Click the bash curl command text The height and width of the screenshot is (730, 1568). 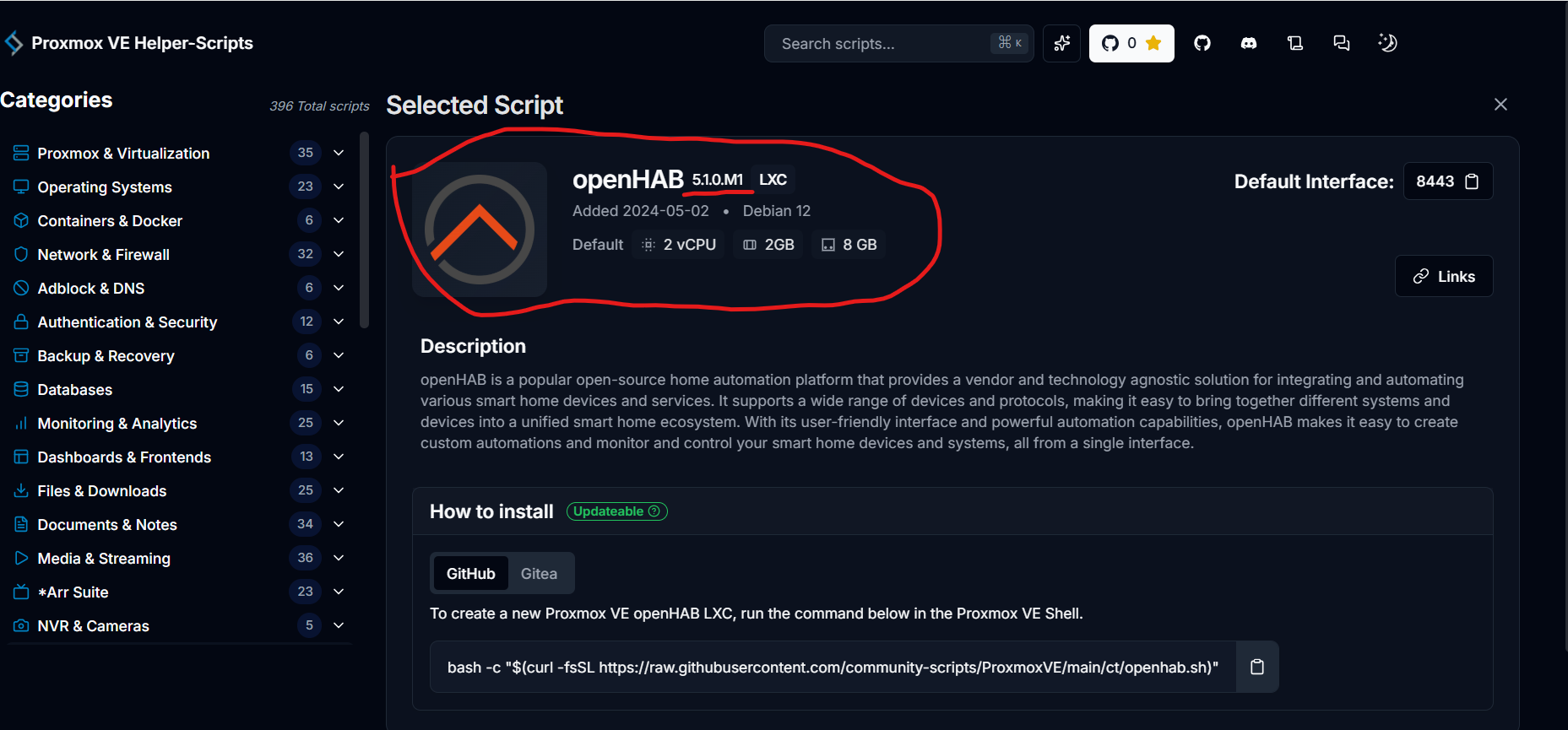pyautogui.click(x=833, y=668)
